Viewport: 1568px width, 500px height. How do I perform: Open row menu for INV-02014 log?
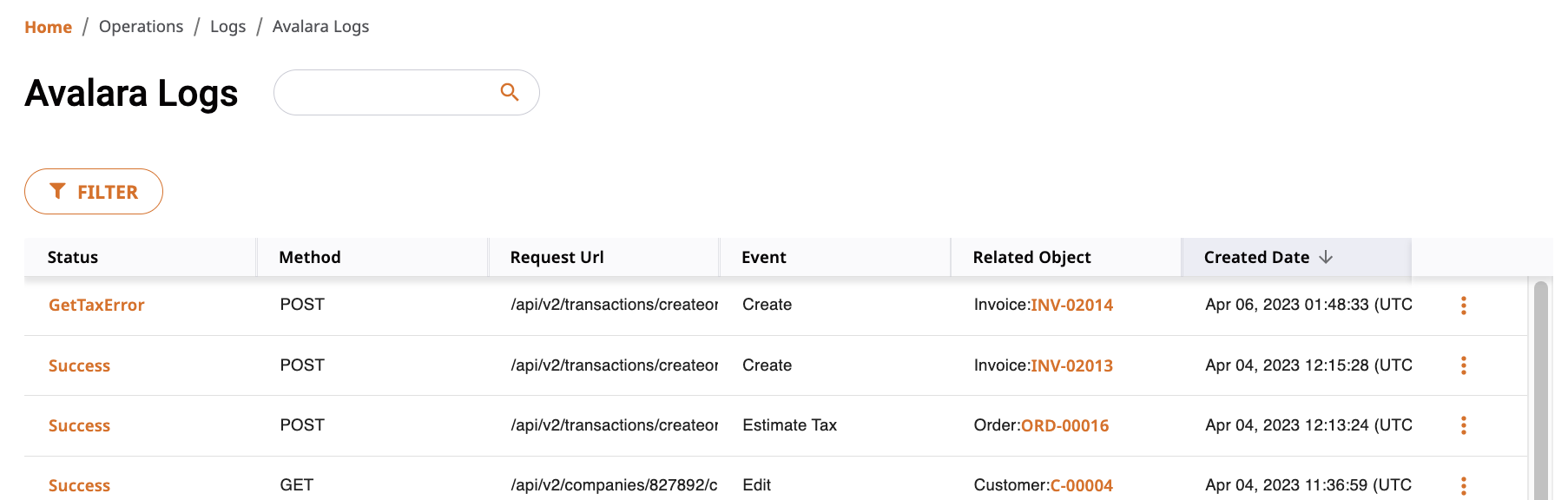1464,306
